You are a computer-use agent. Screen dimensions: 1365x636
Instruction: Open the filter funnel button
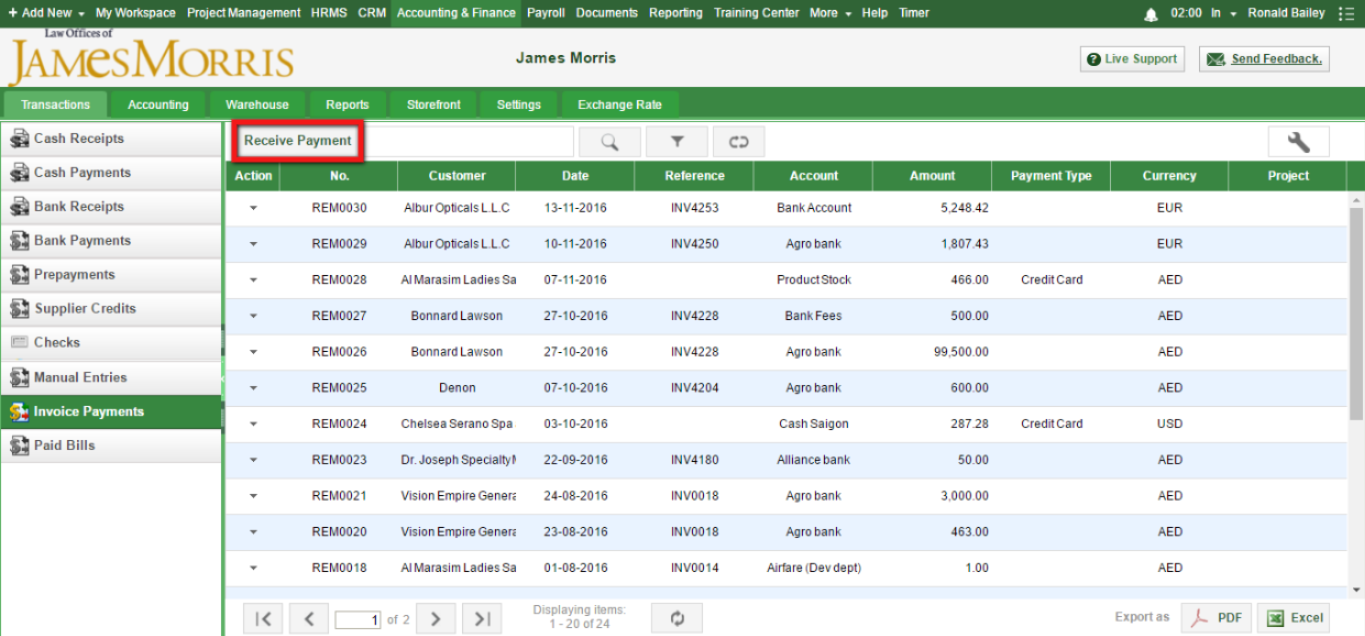677,142
